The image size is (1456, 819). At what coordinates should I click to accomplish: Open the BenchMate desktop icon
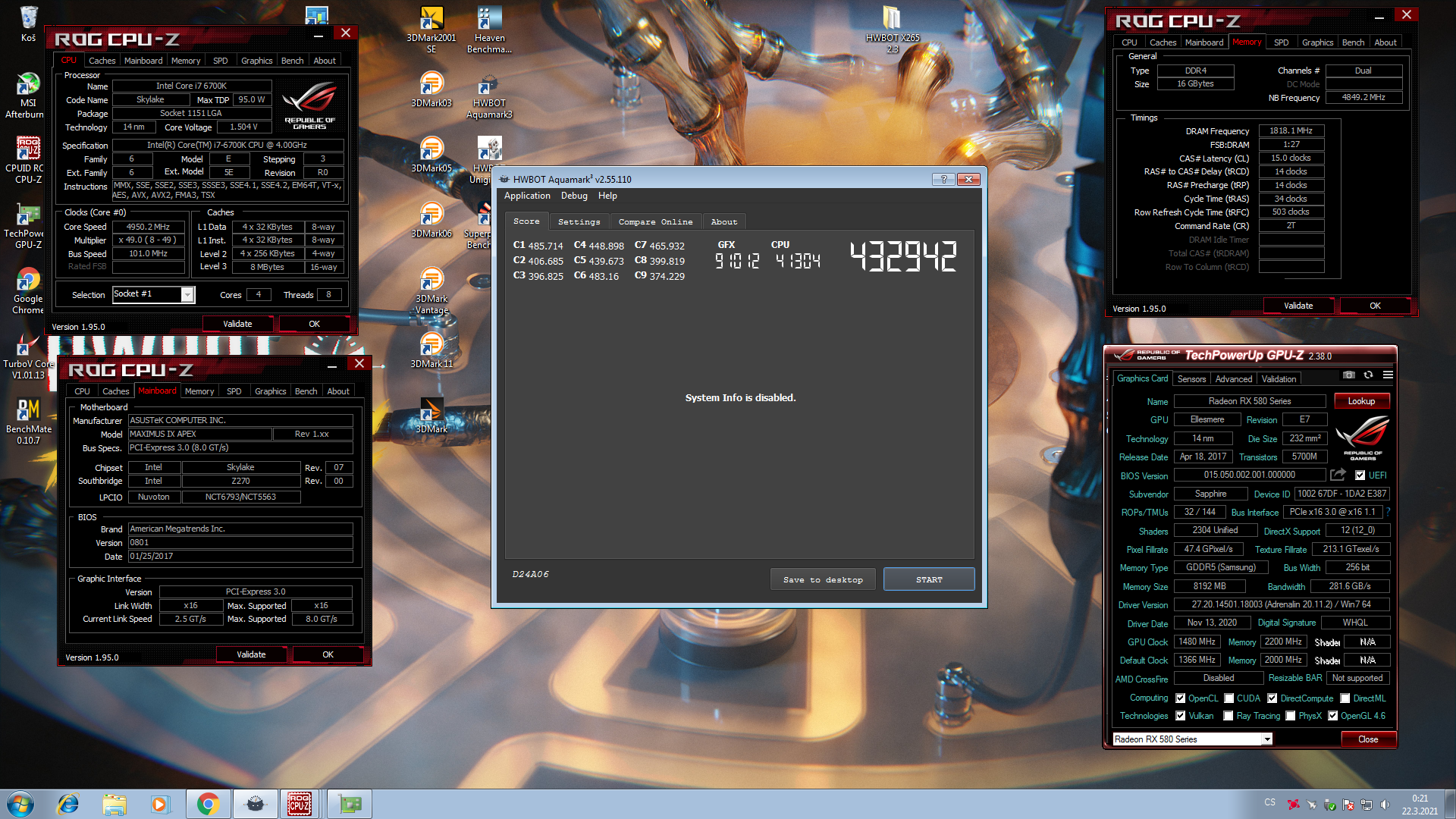[x=29, y=421]
